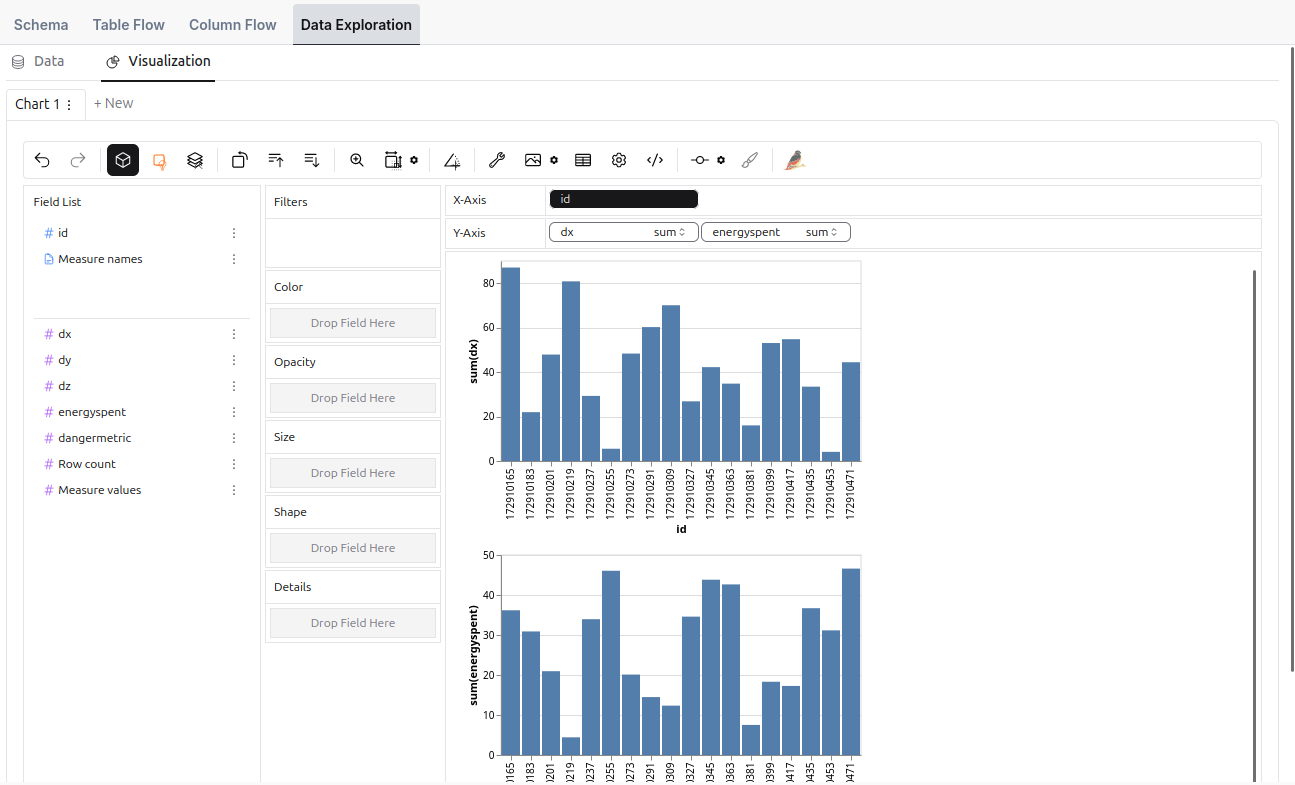This screenshot has width=1295, height=785.
Task: Toggle aggregation cube button
Action: click(123, 160)
